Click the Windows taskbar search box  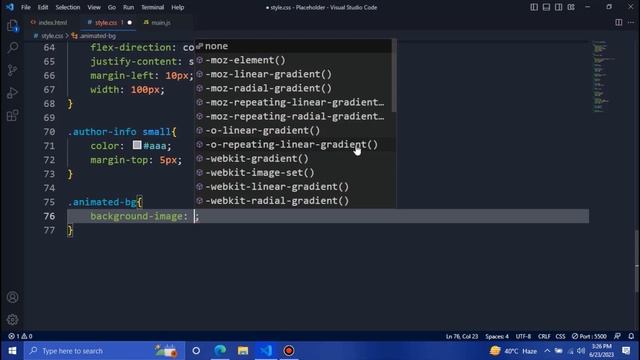pyautogui.click(x=104, y=351)
